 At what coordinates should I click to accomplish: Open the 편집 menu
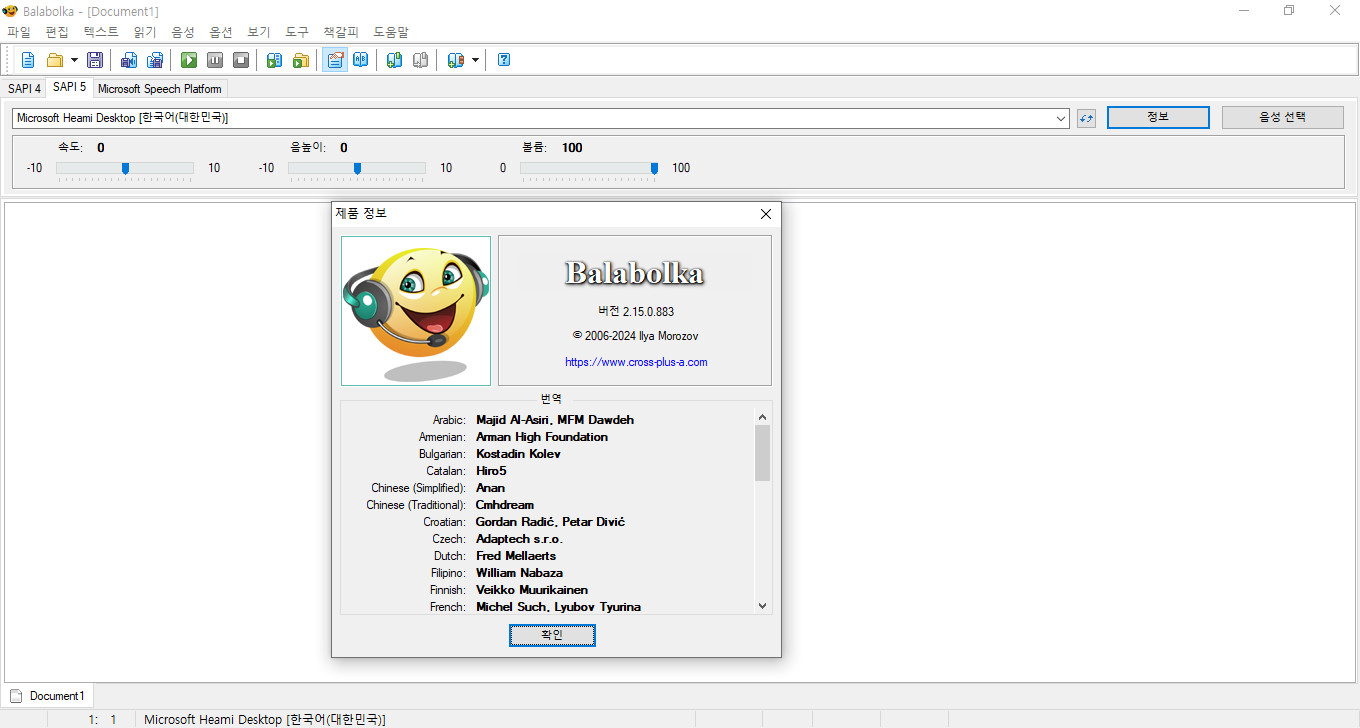(57, 32)
